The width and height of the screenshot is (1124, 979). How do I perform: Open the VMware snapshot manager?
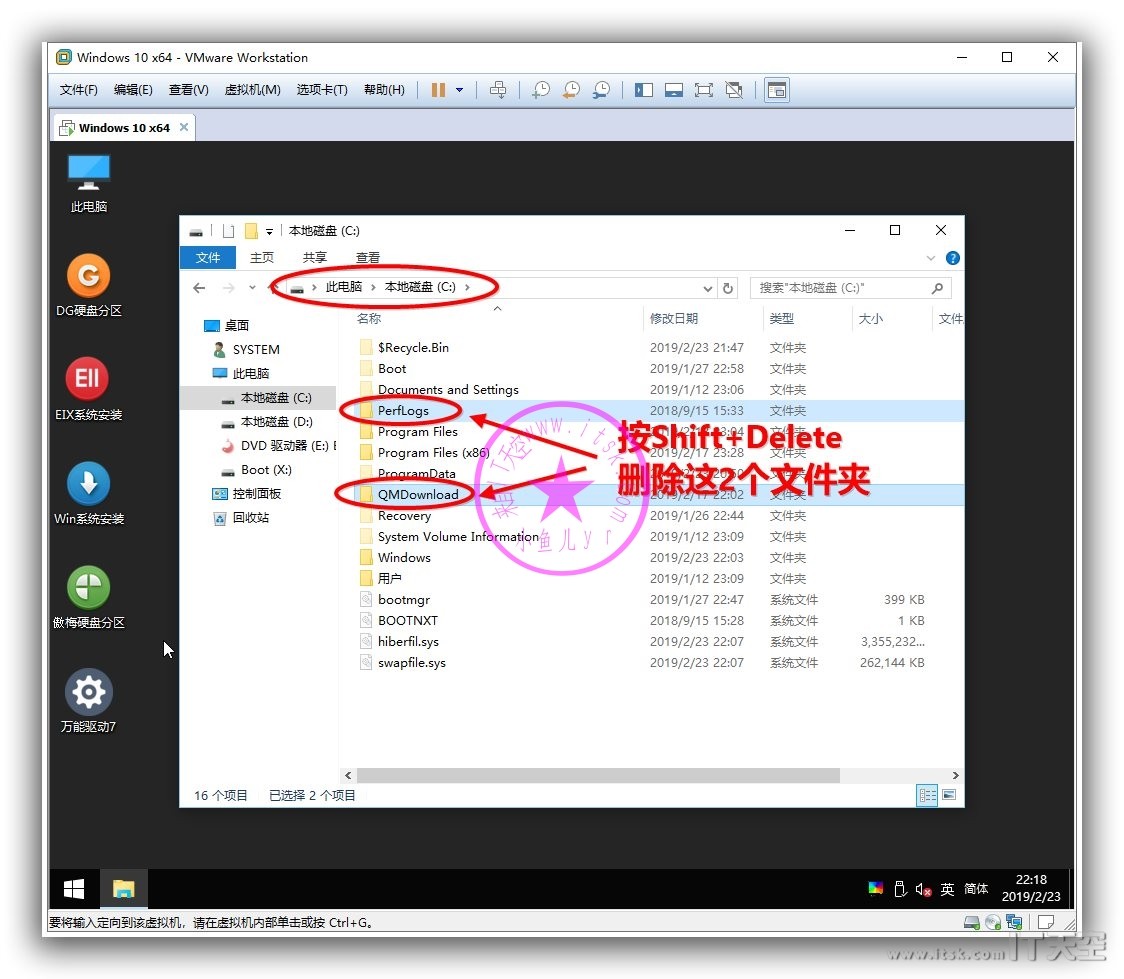(x=601, y=90)
